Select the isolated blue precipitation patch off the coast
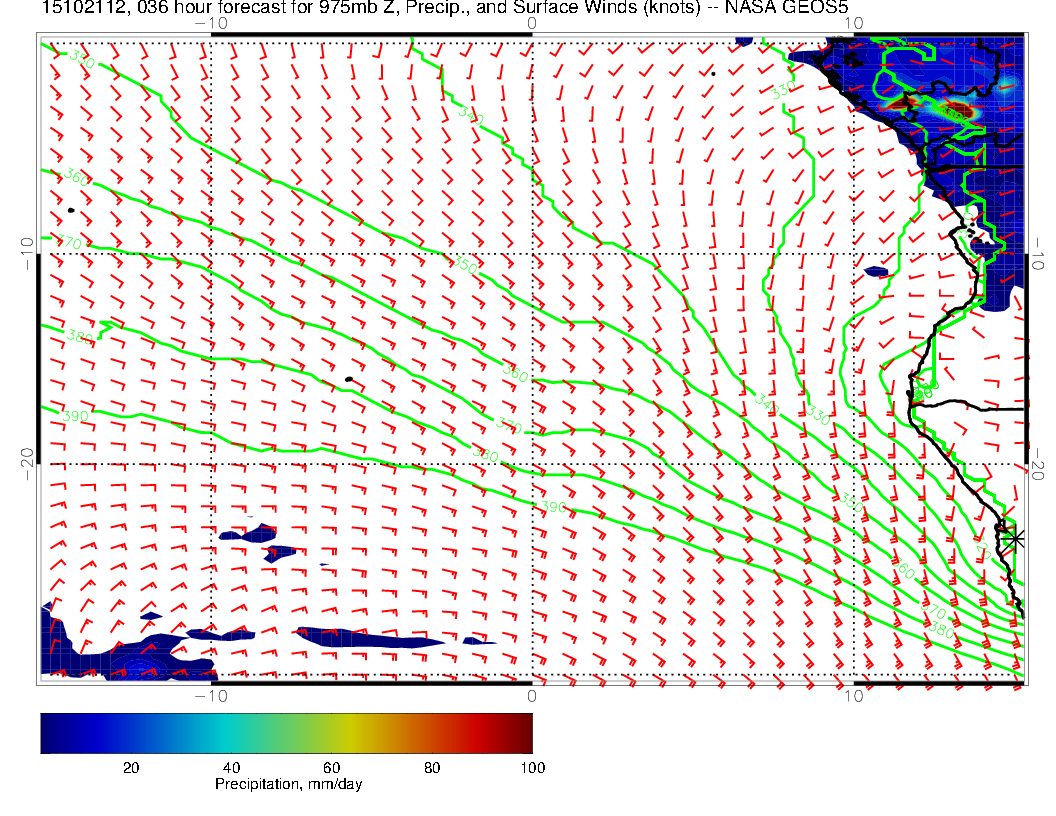The width and height of the screenshot is (1056, 816). click(x=877, y=271)
